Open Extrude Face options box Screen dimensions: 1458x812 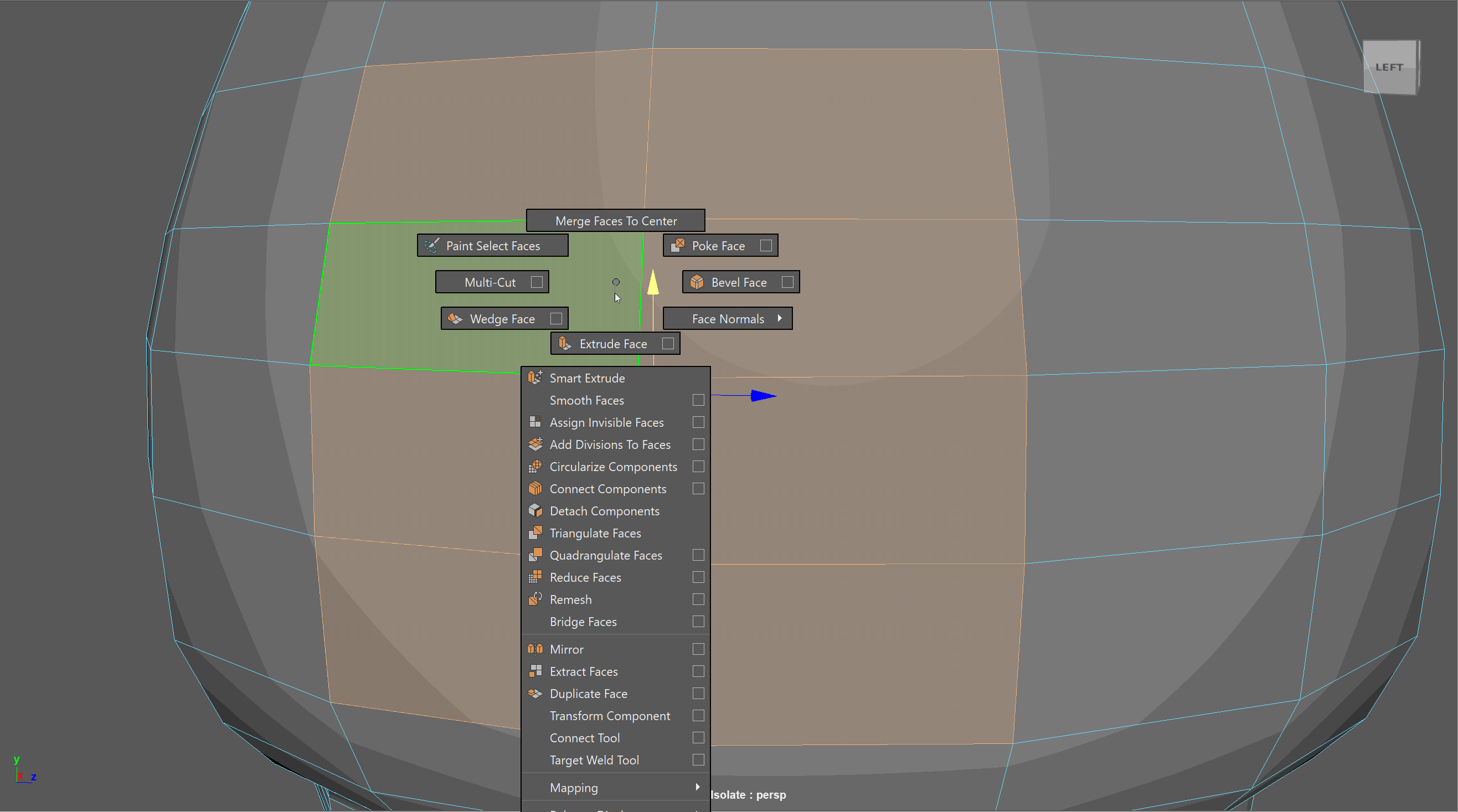[668, 344]
